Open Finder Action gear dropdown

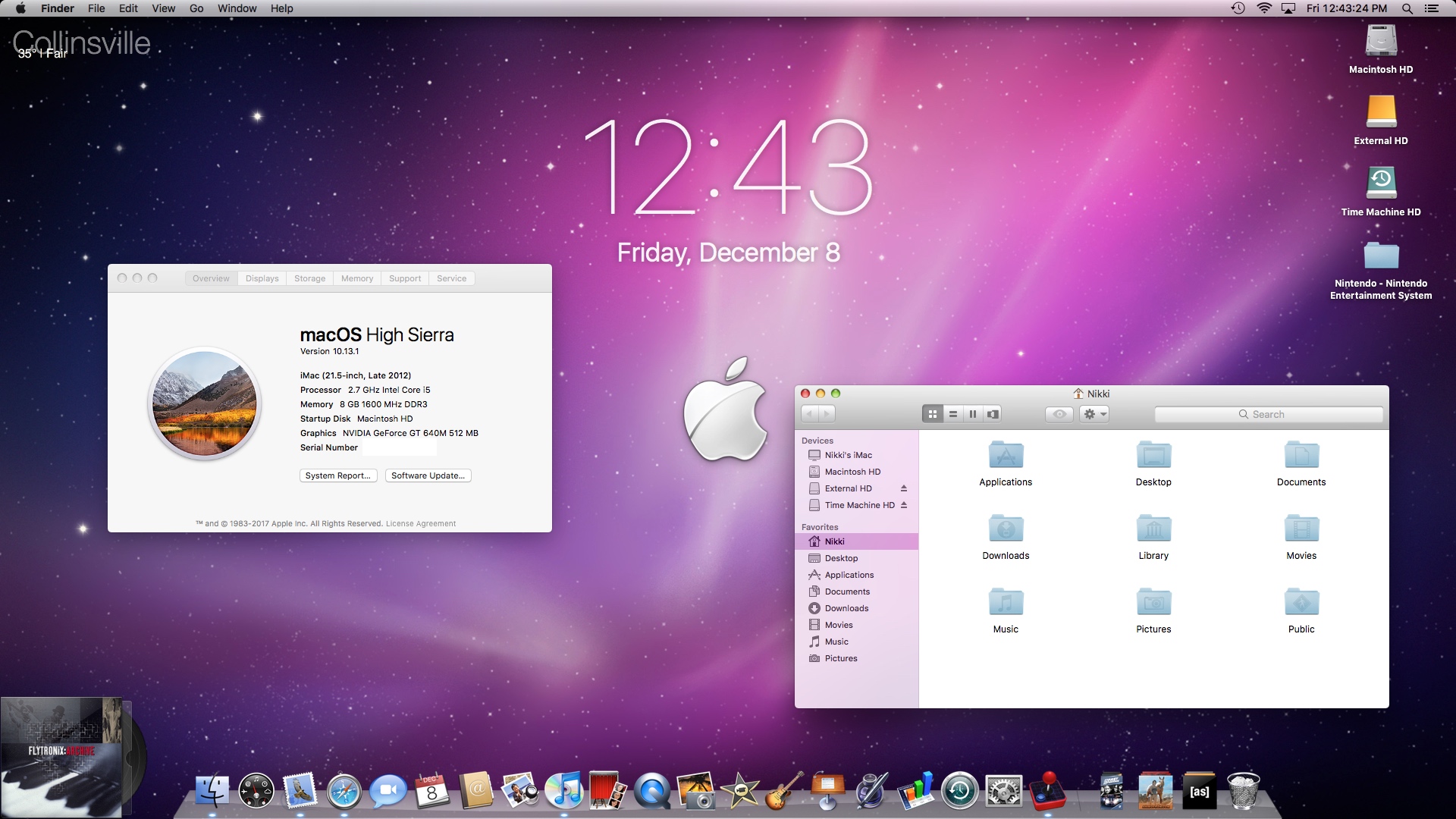tap(1094, 414)
